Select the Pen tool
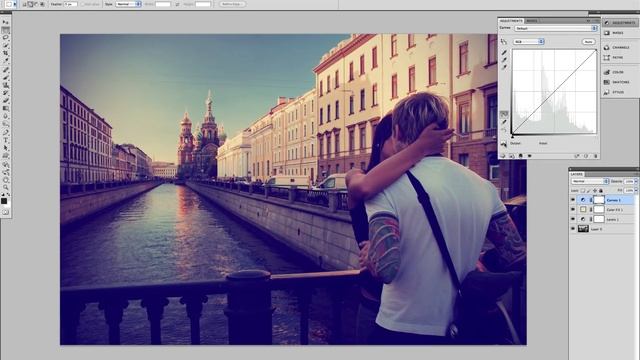 (x=6, y=132)
